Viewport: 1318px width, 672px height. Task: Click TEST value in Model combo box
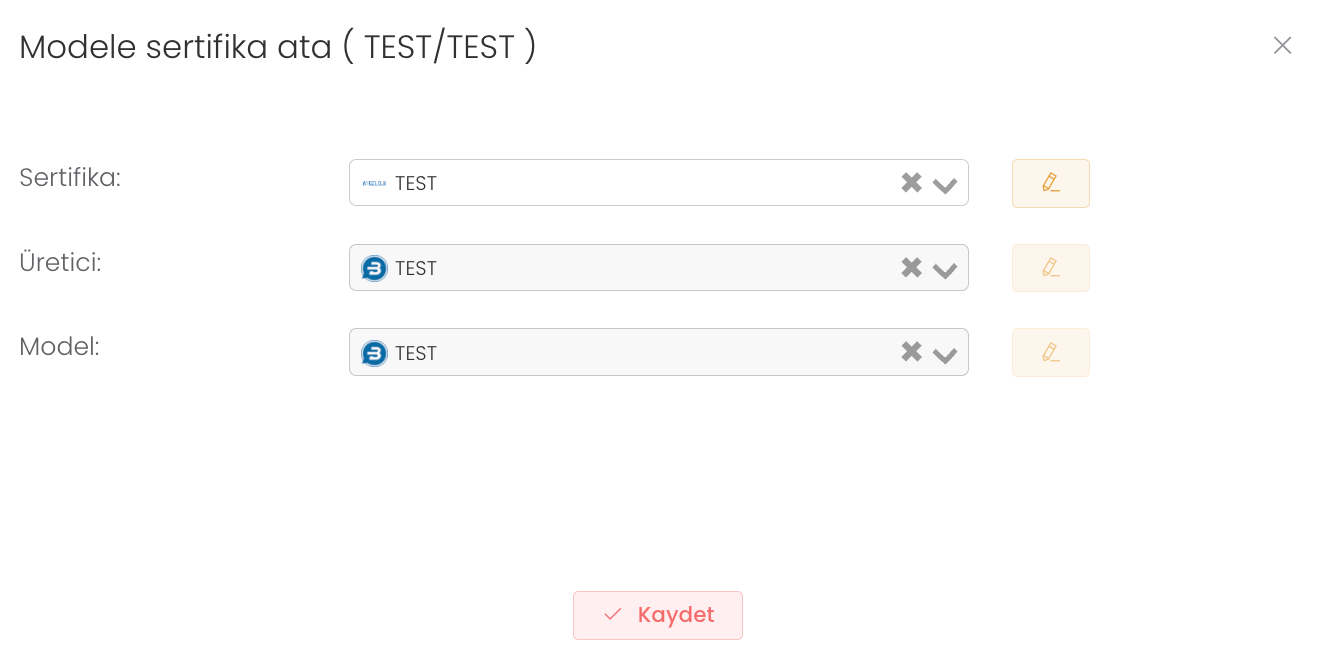[416, 354]
